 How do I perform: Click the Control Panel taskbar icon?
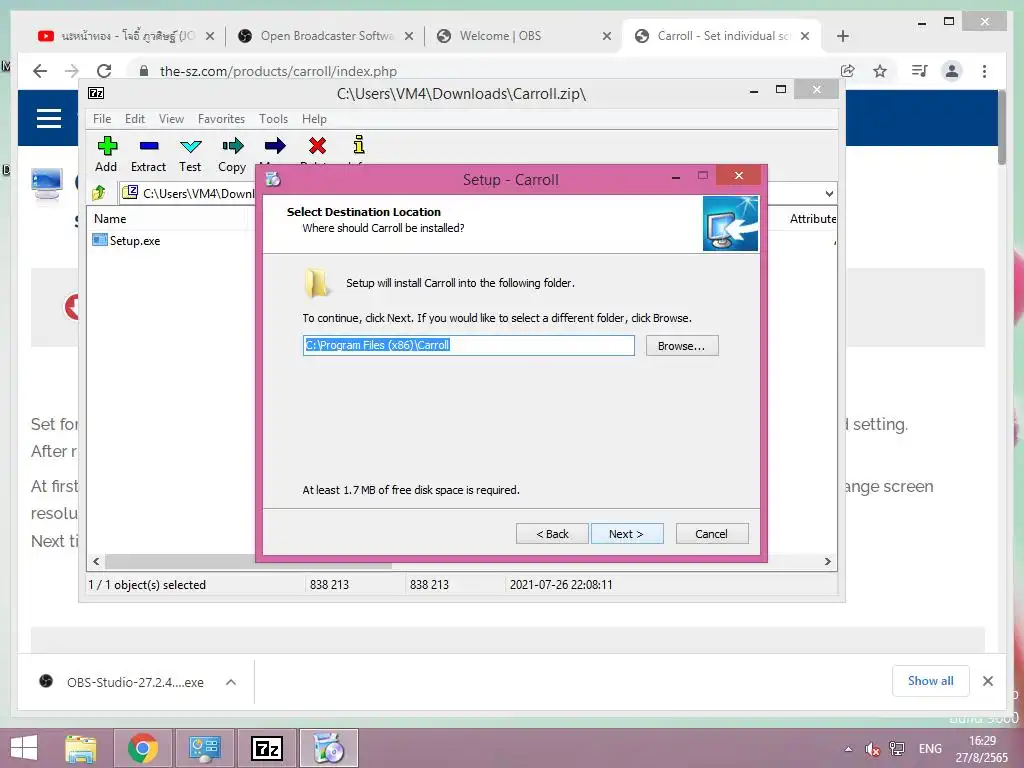(204, 748)
